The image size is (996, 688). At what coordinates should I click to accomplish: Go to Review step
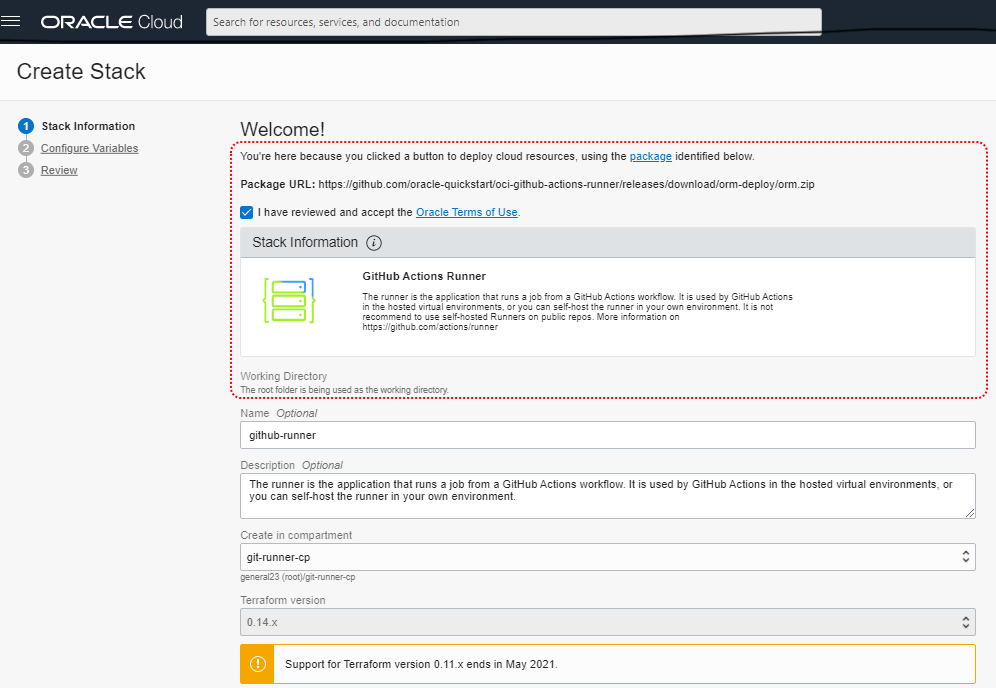(x=59, y=171)
